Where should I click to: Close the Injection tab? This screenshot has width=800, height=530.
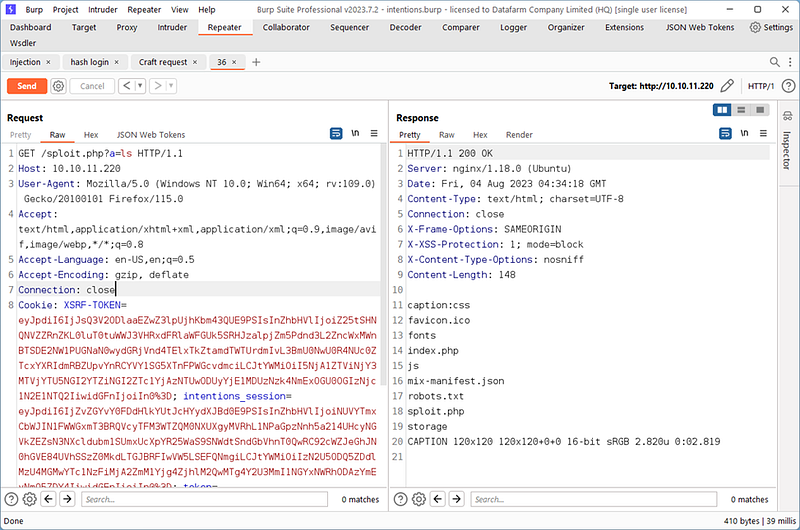pyautogui.click(x=48, y=62)
